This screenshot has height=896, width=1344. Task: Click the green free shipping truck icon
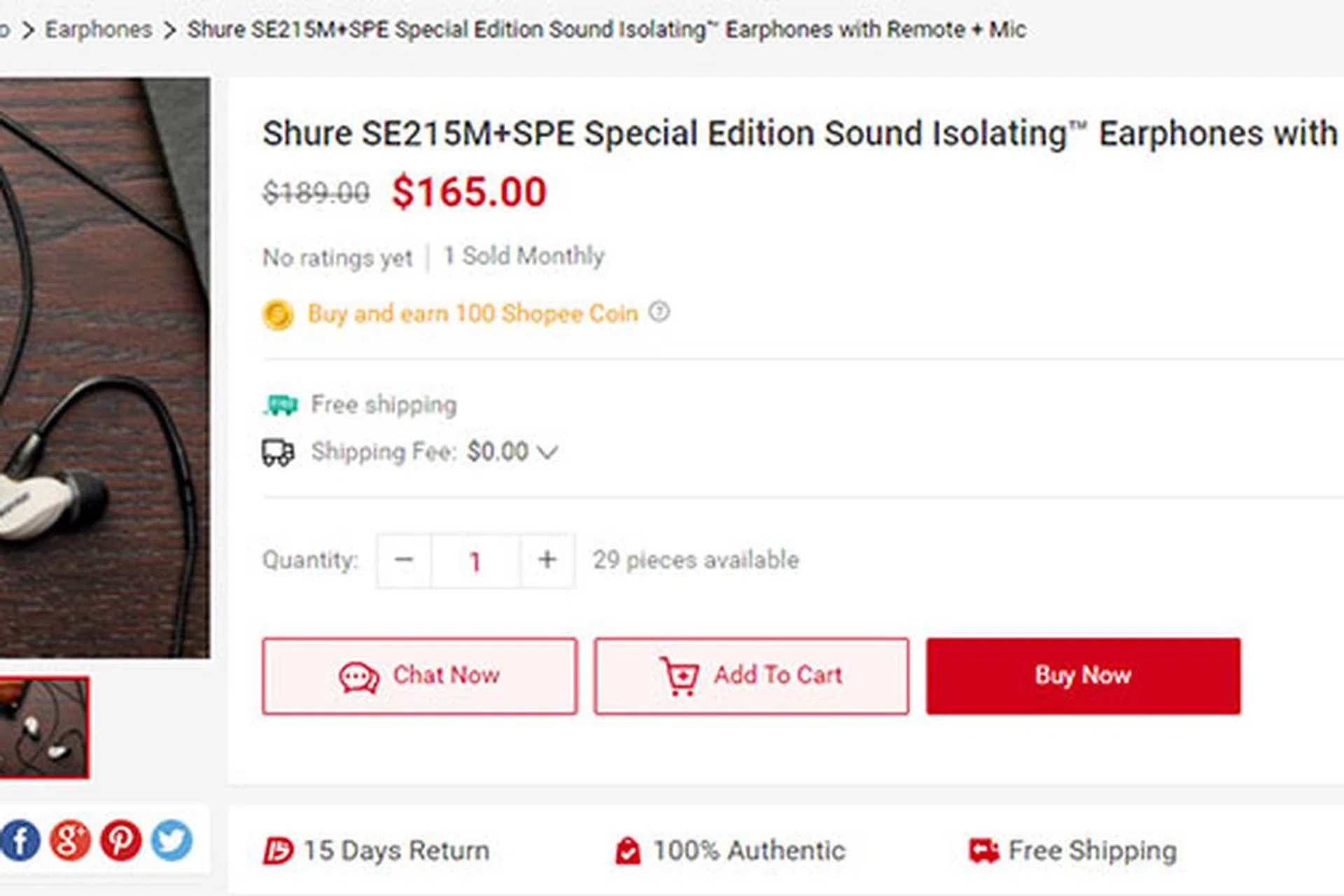[x=280, y=405]
